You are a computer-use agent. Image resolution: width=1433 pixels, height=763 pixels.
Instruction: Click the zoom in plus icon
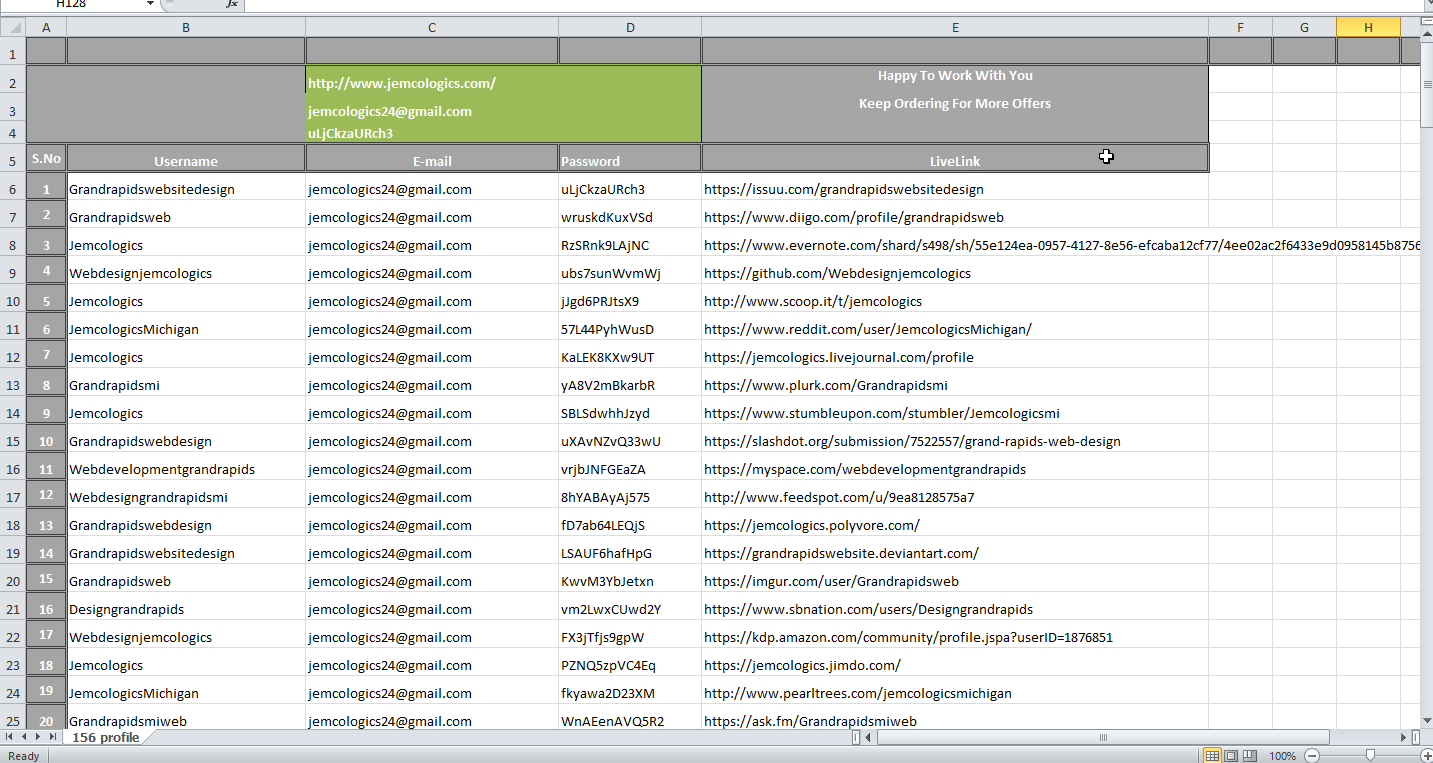point(1427,756)
